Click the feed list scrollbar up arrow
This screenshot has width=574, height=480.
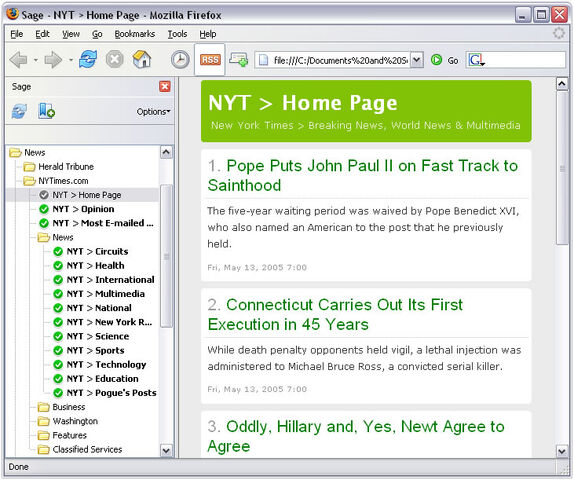[166, 152]
